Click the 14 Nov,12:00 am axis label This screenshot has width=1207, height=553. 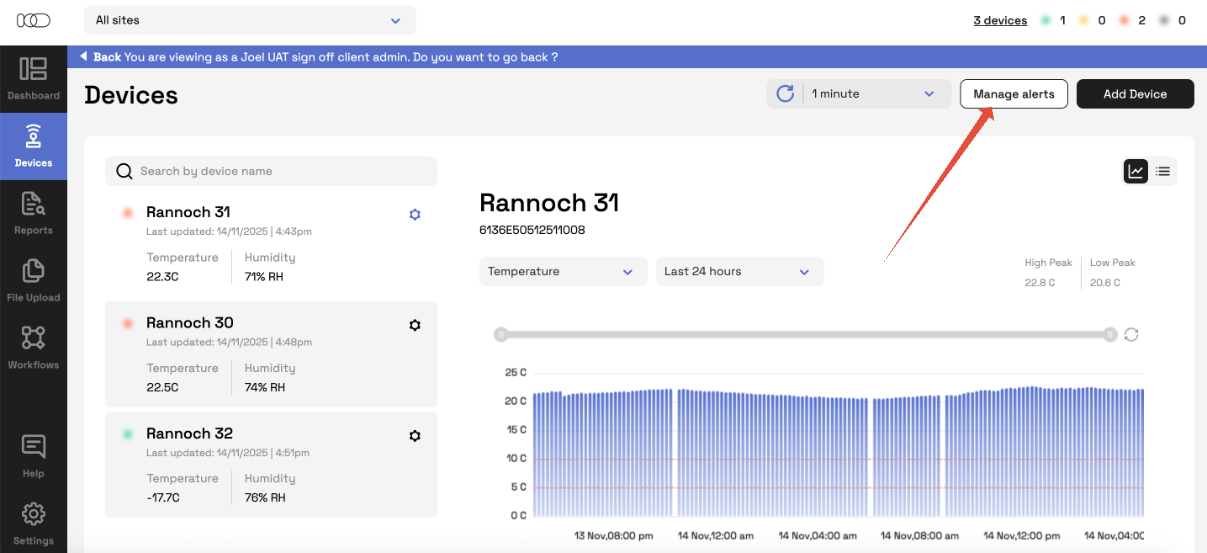[x=717, y=536]
